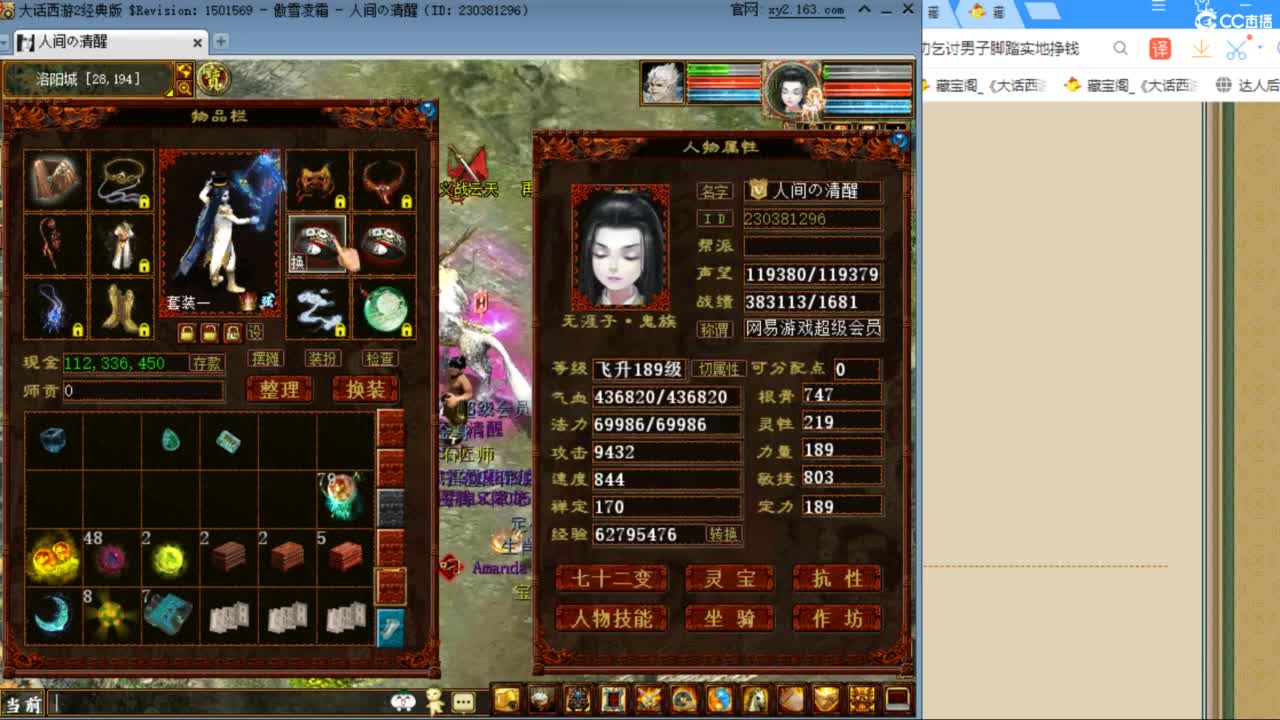Close the 人间の清醒 game tab
The height and width of the screenshot is (720, 1280).
(x=197, y=42)
